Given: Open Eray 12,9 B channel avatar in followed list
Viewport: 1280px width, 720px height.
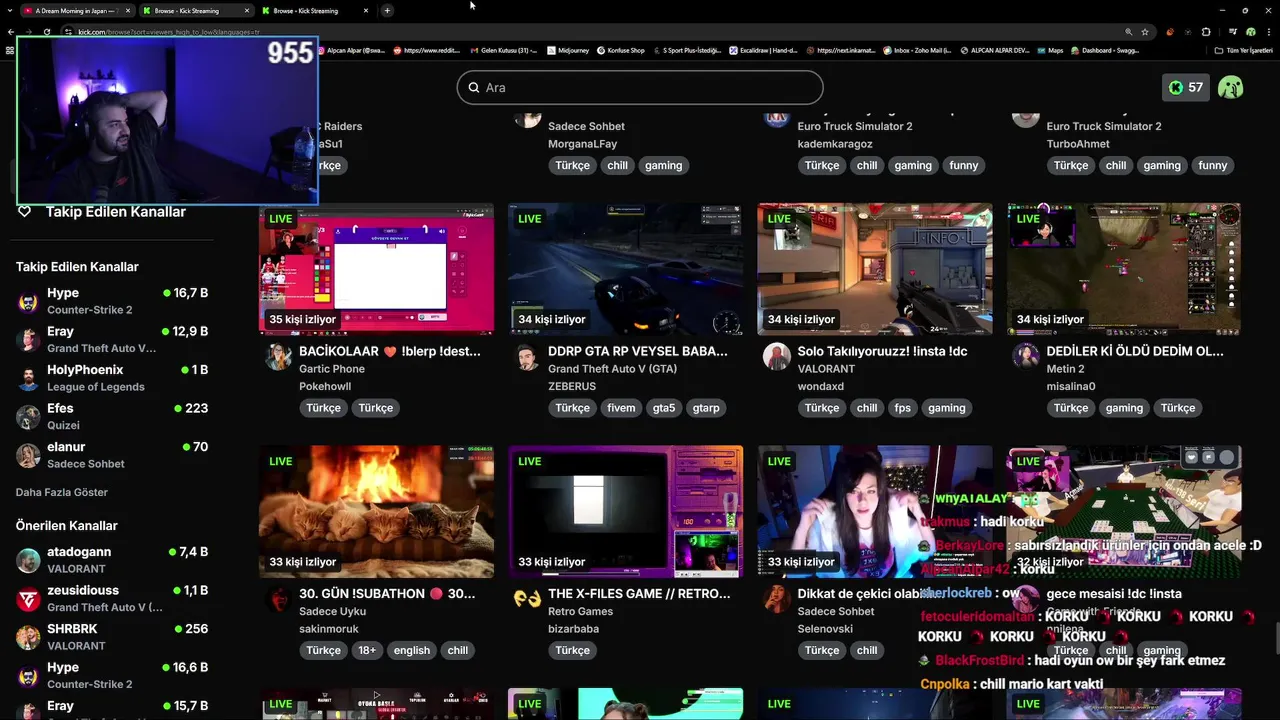Looking at the screenshot, I should [x=29, y=339].
